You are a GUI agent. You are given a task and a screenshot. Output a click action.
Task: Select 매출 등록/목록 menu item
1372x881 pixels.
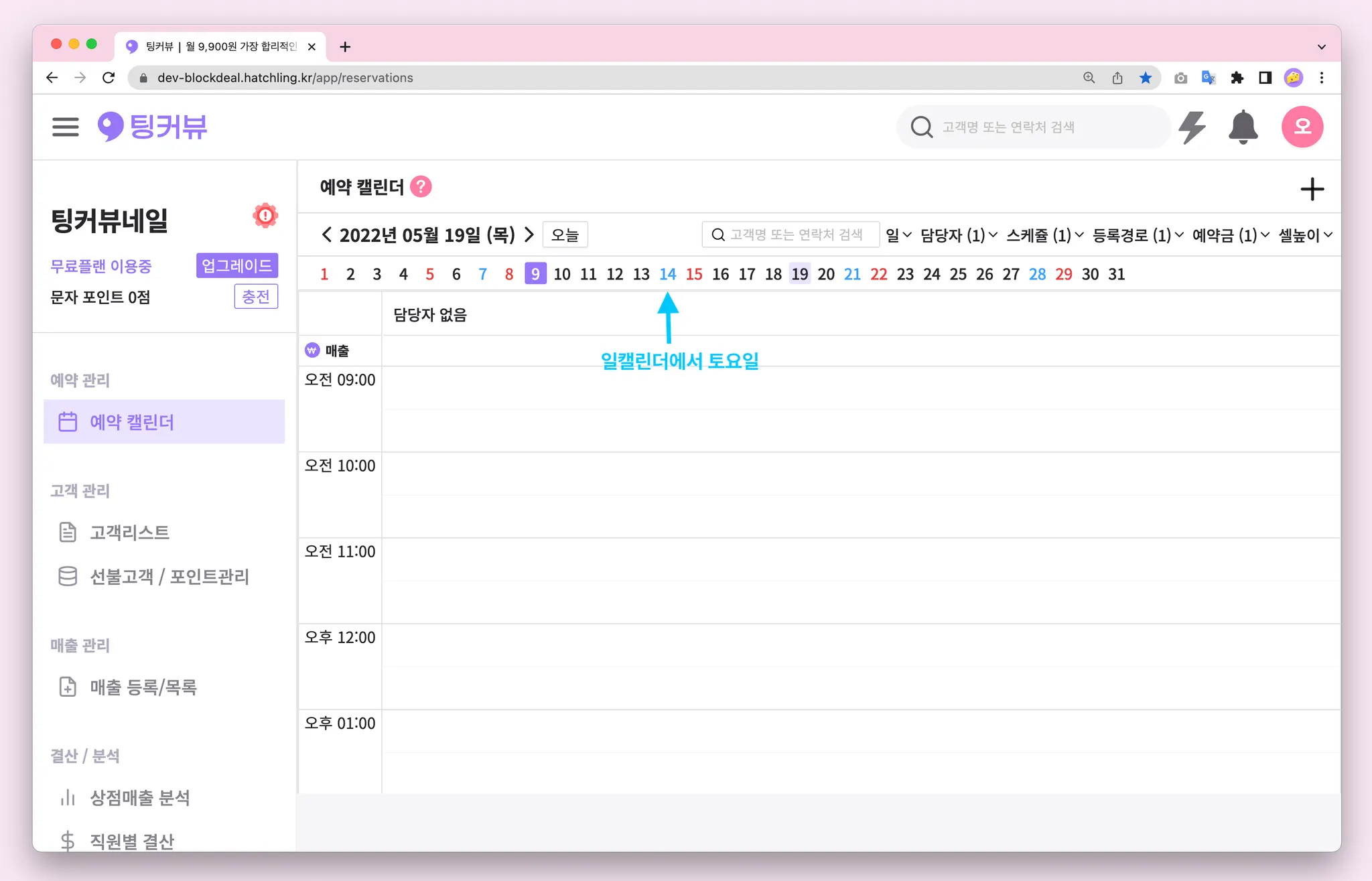click(x=143, y=687)
